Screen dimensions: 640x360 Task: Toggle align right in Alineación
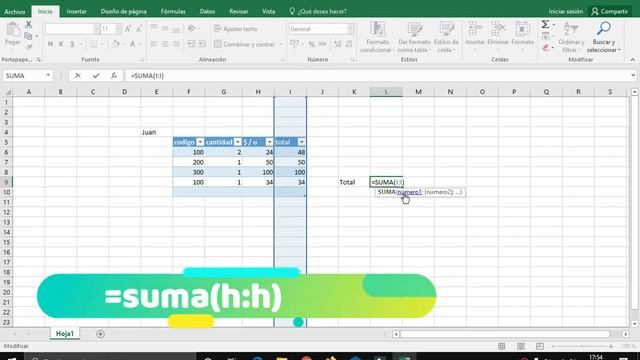[x=176, y=44]
